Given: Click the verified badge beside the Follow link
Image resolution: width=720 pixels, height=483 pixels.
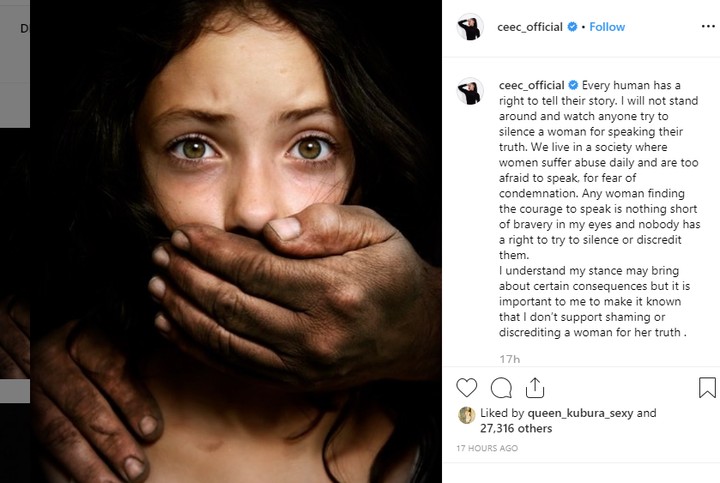Looking at the screenshot, I should point(572,27).
